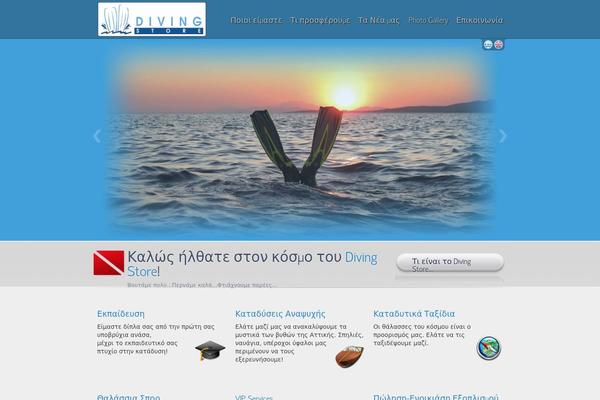
Task: Open the Καταδυτικά Ταξίδια link
Action: (x=414, y=314)
